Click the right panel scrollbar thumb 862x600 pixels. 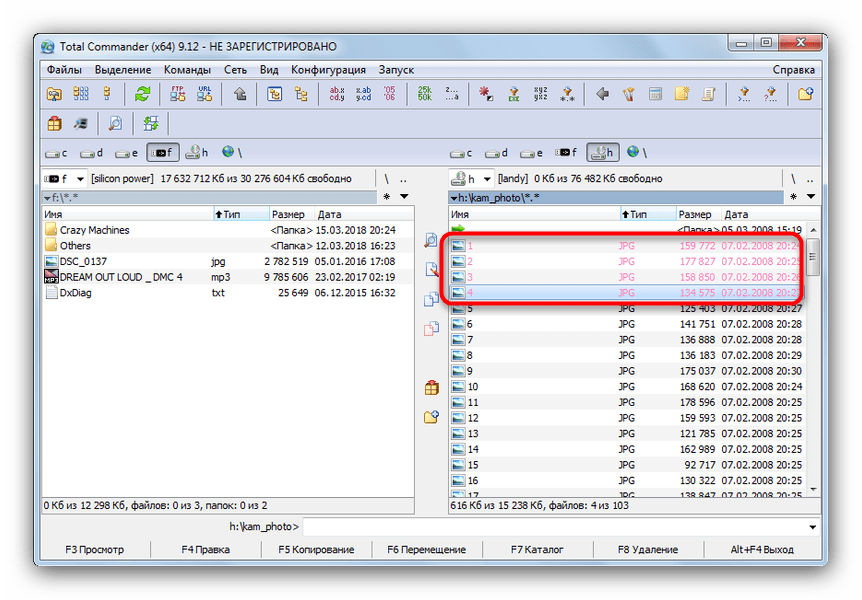[813, 256]
